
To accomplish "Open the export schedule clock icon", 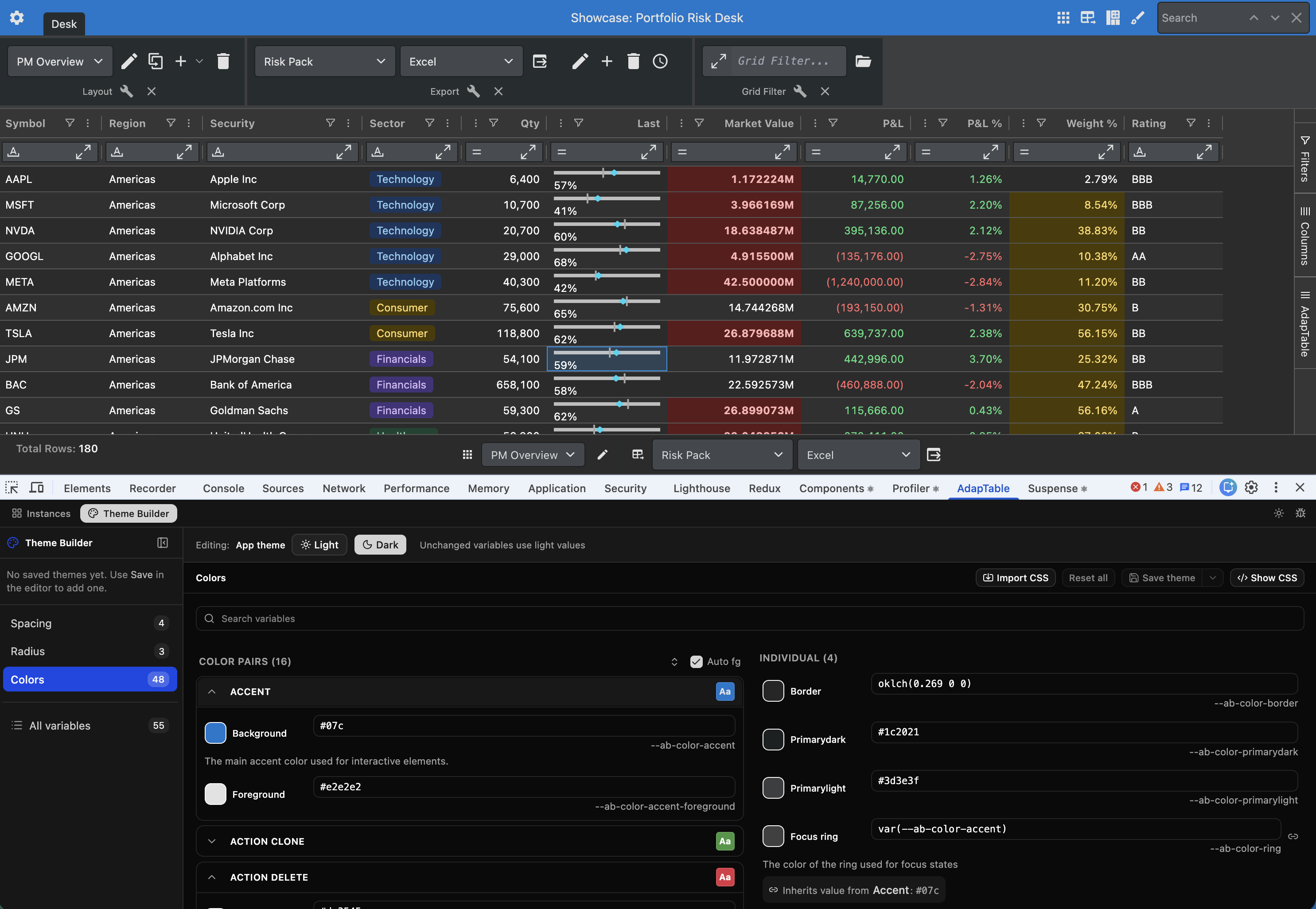I will (x=660, y=61).
